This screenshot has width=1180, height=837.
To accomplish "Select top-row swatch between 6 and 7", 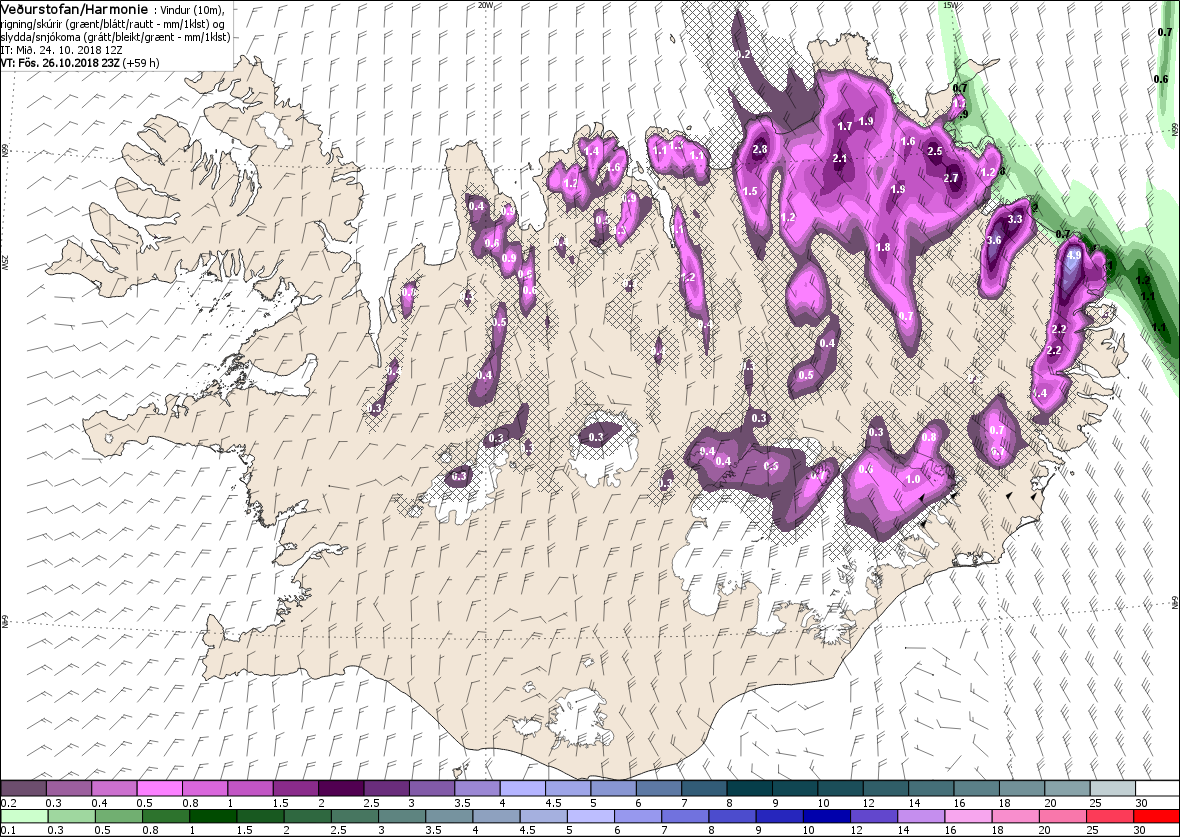I will (660, 788).
